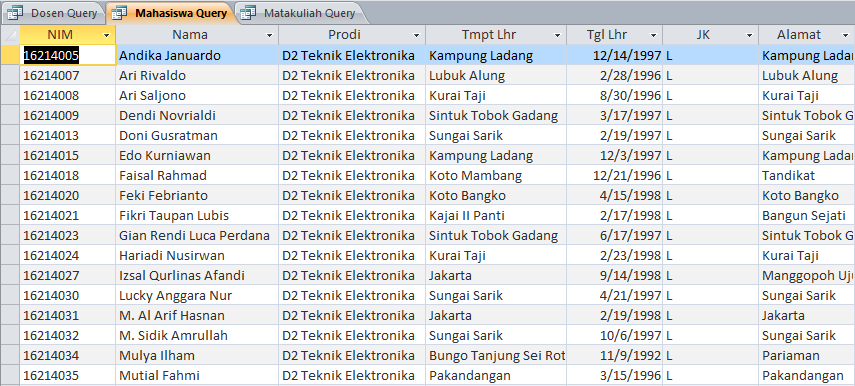
Task: Click the Prodi cell in Andika Januardo's row
Action: coord(352,55)
